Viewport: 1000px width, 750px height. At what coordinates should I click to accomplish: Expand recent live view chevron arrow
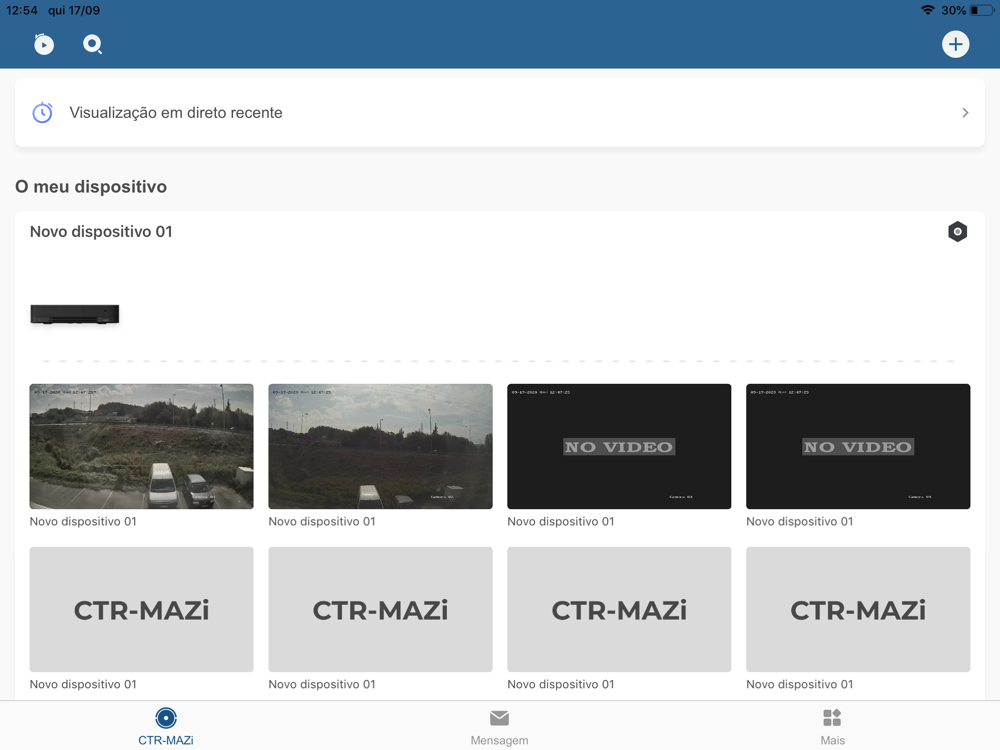tap(965, 113)
